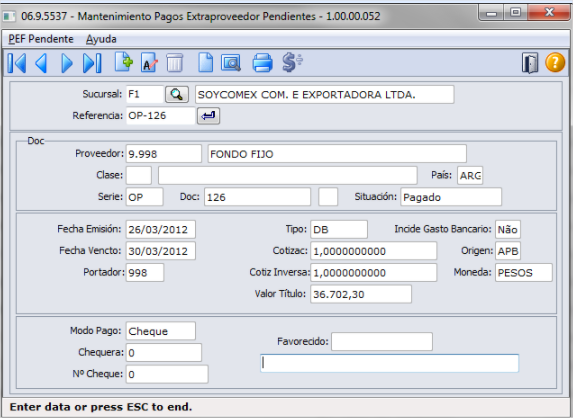Image resolution: width=573 pixels, height=418 pixels.
Task: Click Valor Título field 36.702,30
Action: 361,294
